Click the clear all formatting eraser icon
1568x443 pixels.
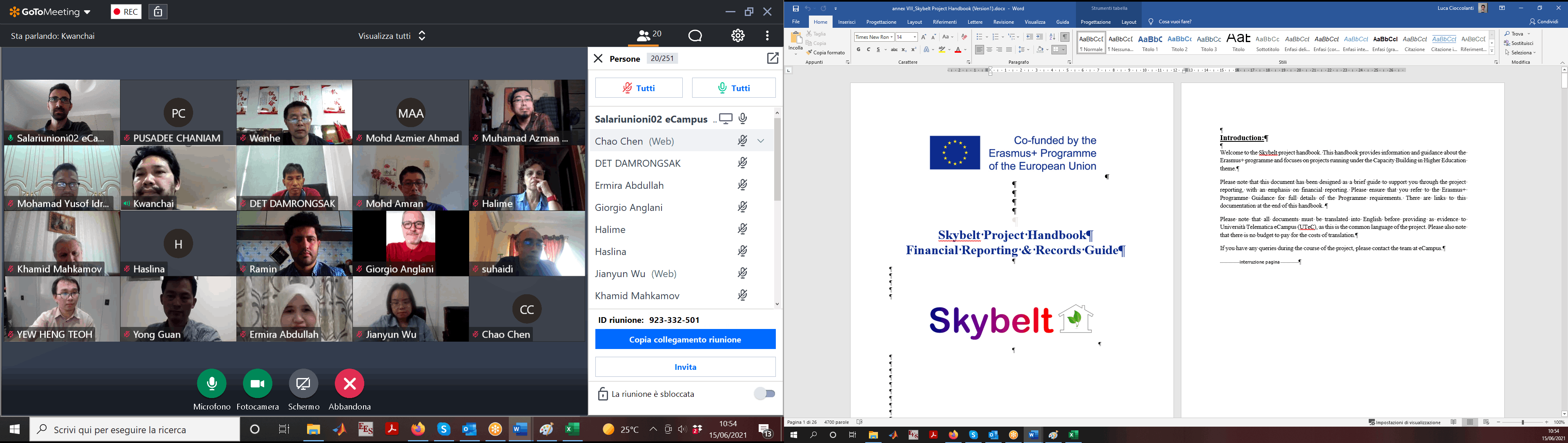(964, 37)
